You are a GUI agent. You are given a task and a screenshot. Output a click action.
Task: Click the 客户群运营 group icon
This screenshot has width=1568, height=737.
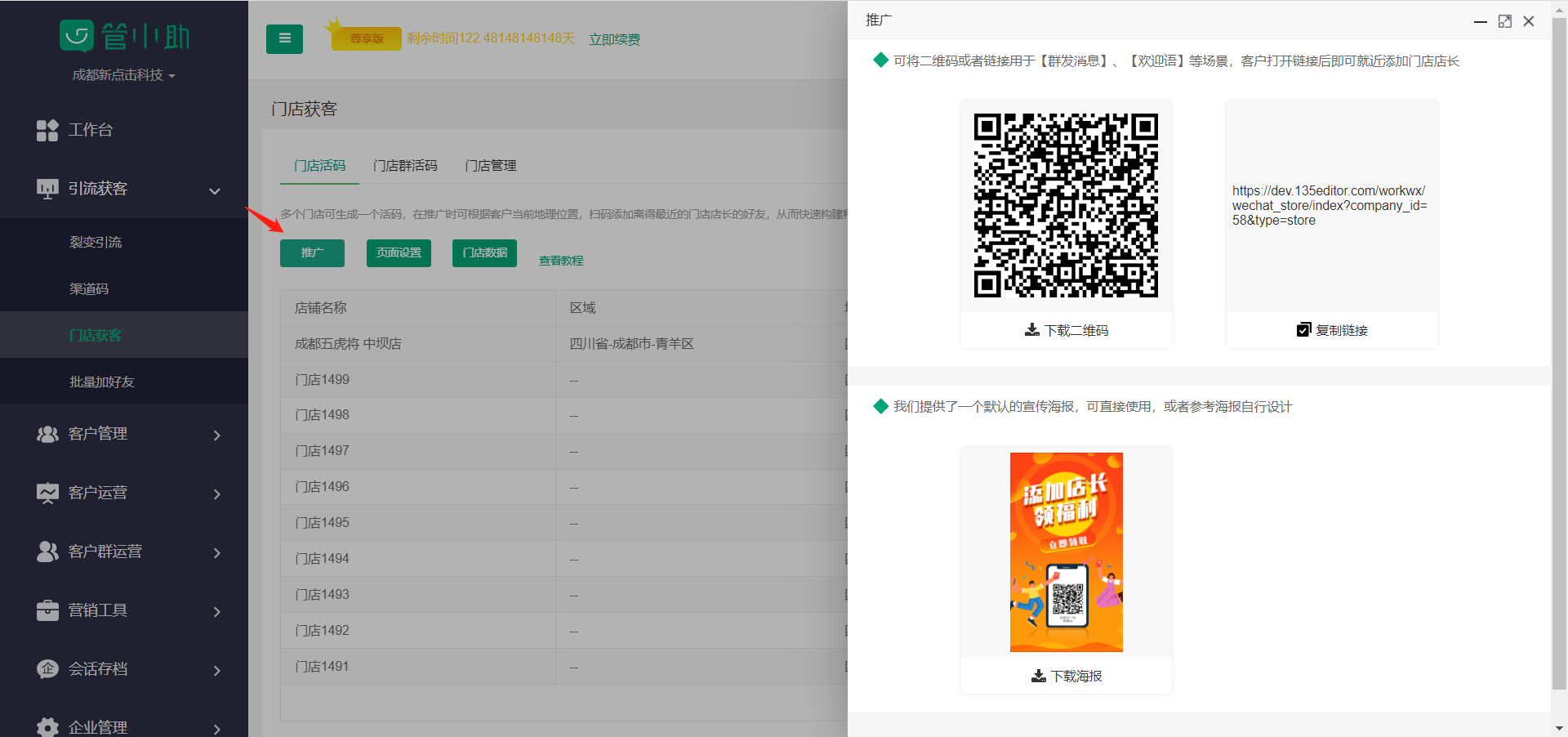(47, 552)
